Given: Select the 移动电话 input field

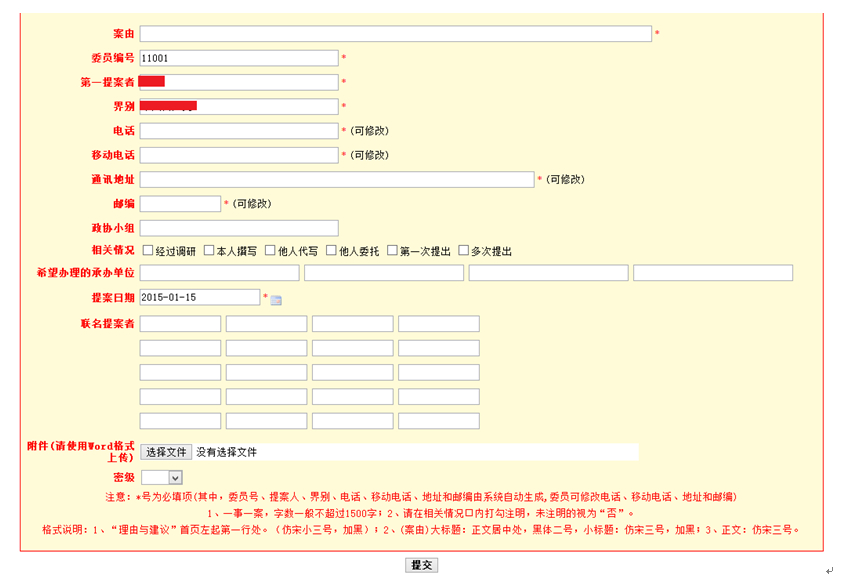Looking at the screenshot, I should click(x=239, y=155).
